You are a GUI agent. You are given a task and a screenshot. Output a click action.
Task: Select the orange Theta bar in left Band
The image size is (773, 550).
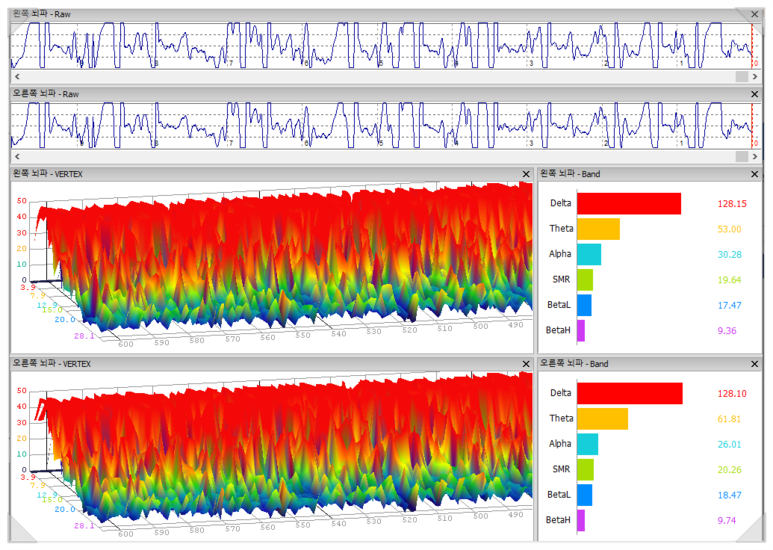click(598, 229)
